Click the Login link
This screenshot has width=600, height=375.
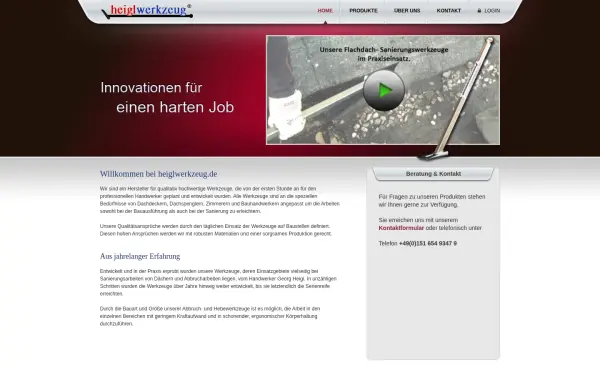492,11
